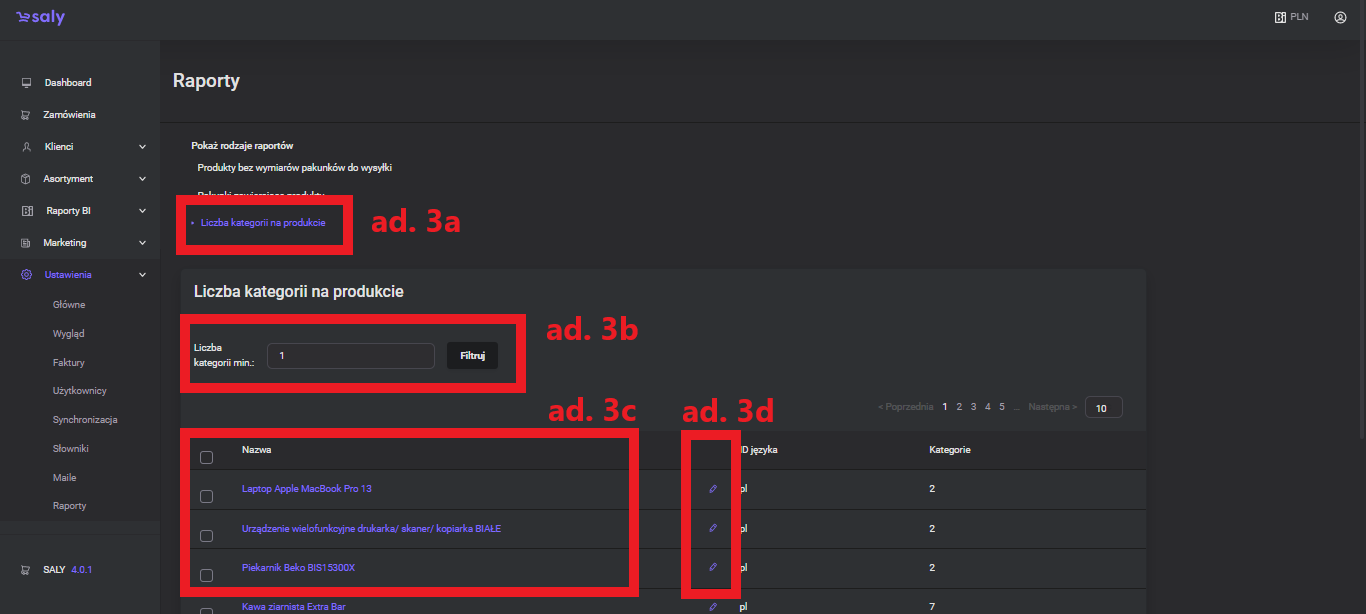
Task: Click the Ustawienia gear icon in sidebar
Action: [x=26, y=275]
